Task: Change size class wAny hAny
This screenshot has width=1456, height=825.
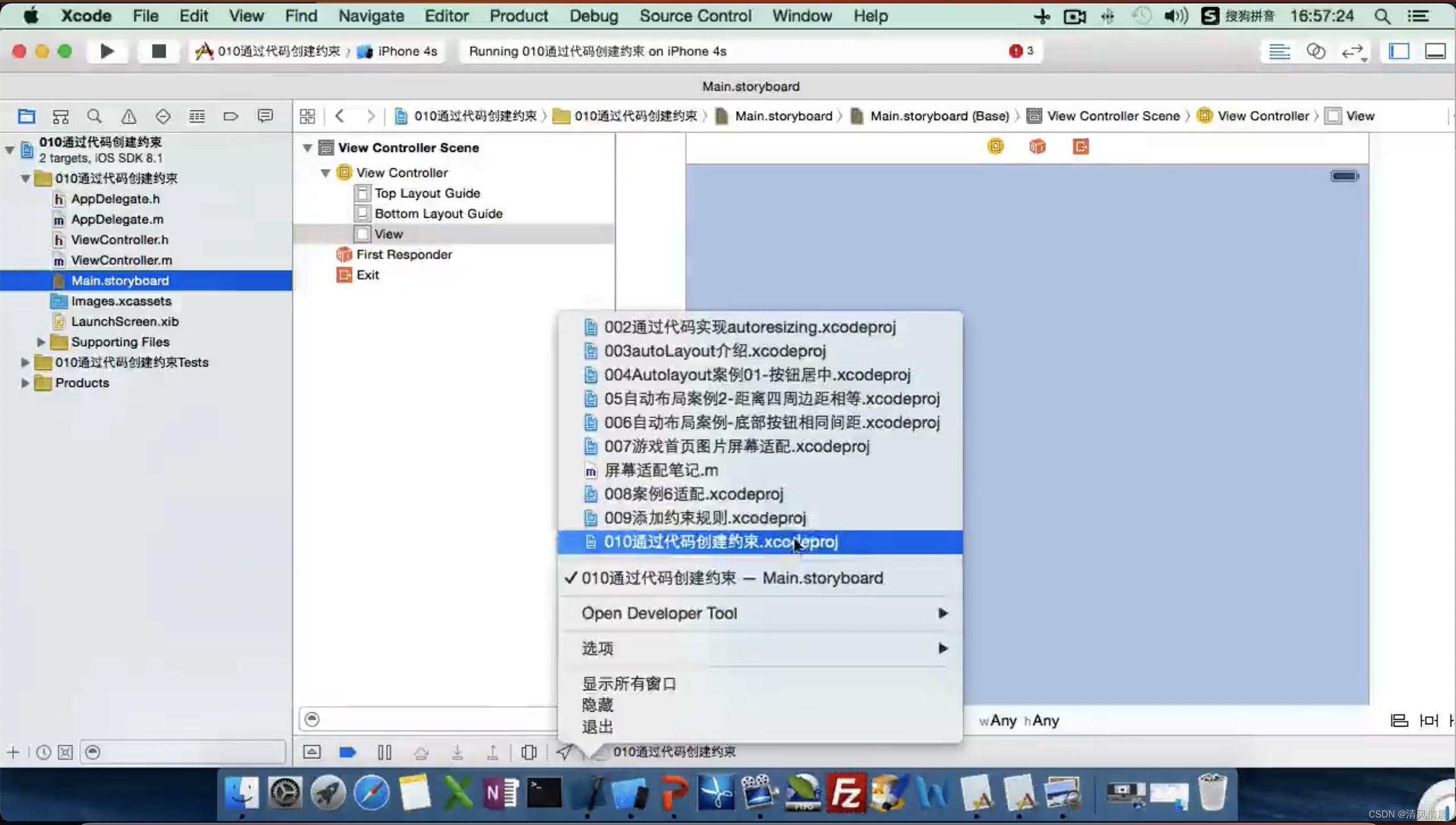Action: tap(1019, 720)
